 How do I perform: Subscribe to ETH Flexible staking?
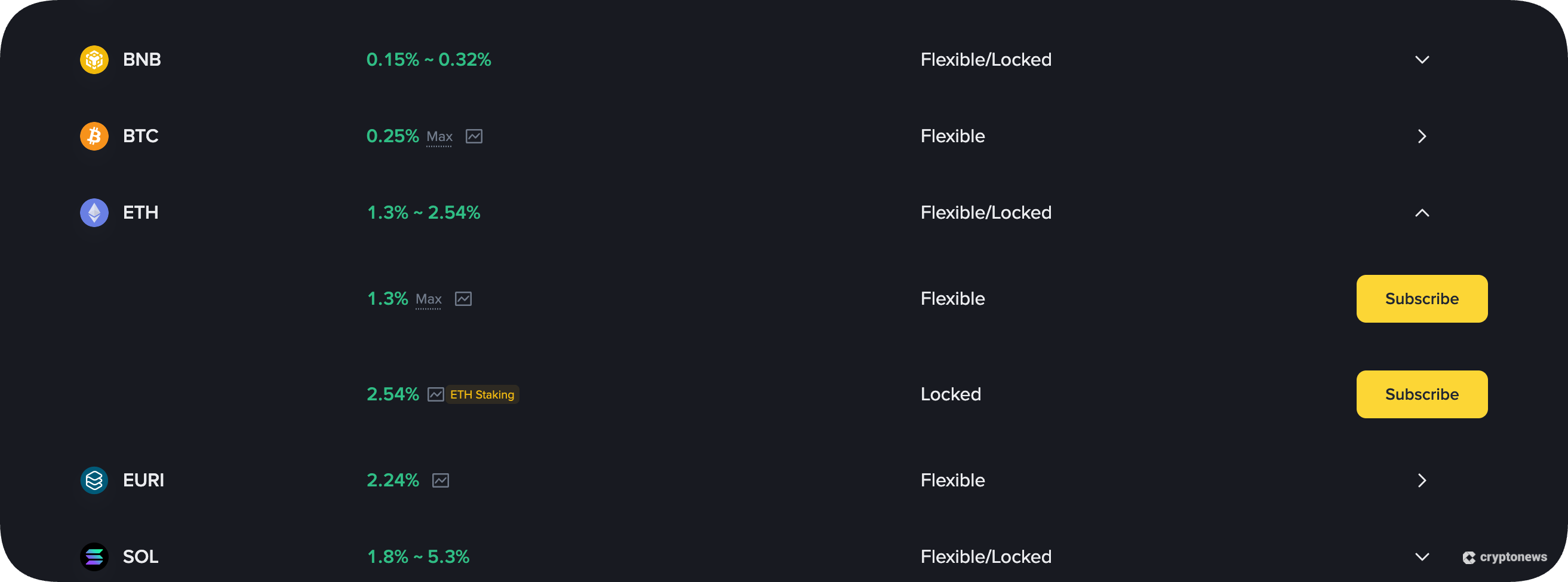(1422, 299)
